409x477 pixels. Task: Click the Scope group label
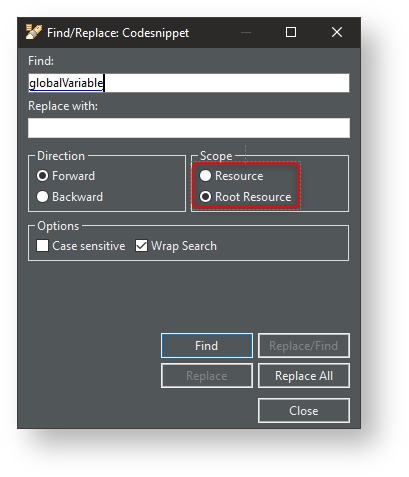click(216, 156)
